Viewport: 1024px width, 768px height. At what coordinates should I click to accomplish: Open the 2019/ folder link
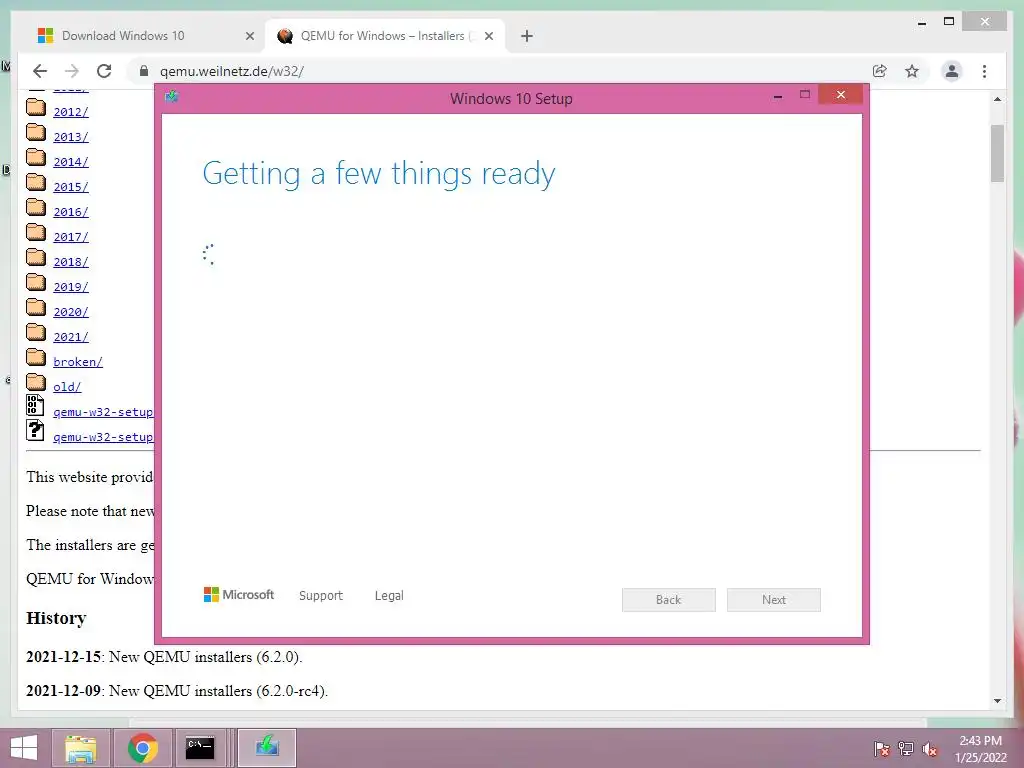pos(71,287)
